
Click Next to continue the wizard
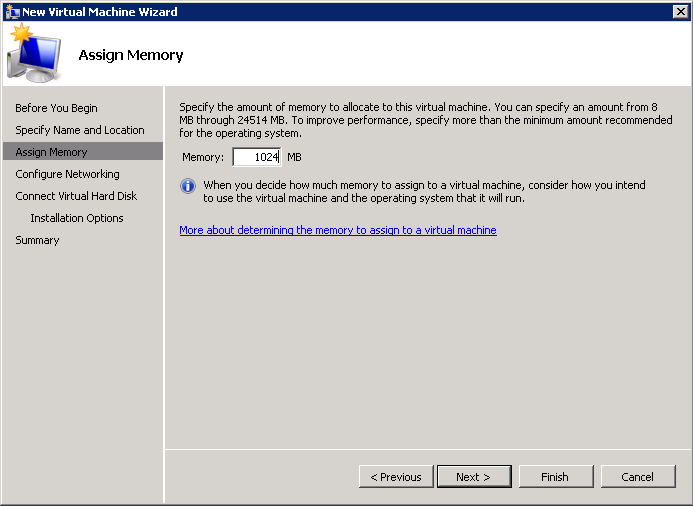(473, 477)
